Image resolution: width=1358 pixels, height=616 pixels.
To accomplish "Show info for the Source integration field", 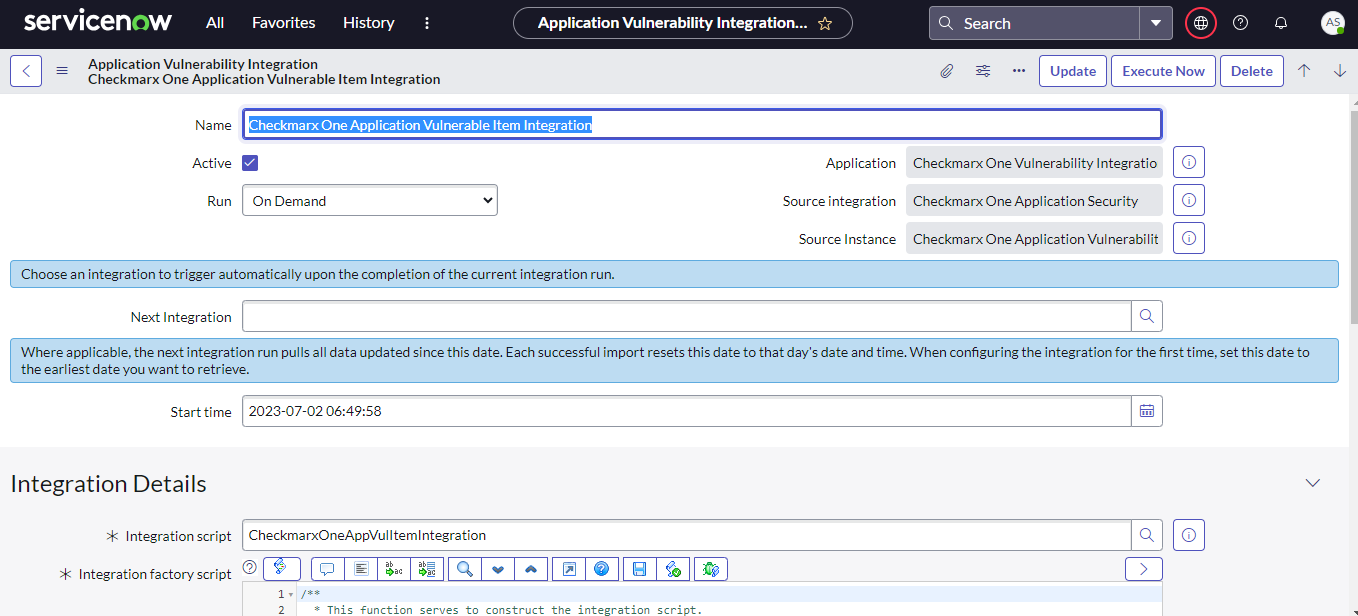I will [1188, 200].
